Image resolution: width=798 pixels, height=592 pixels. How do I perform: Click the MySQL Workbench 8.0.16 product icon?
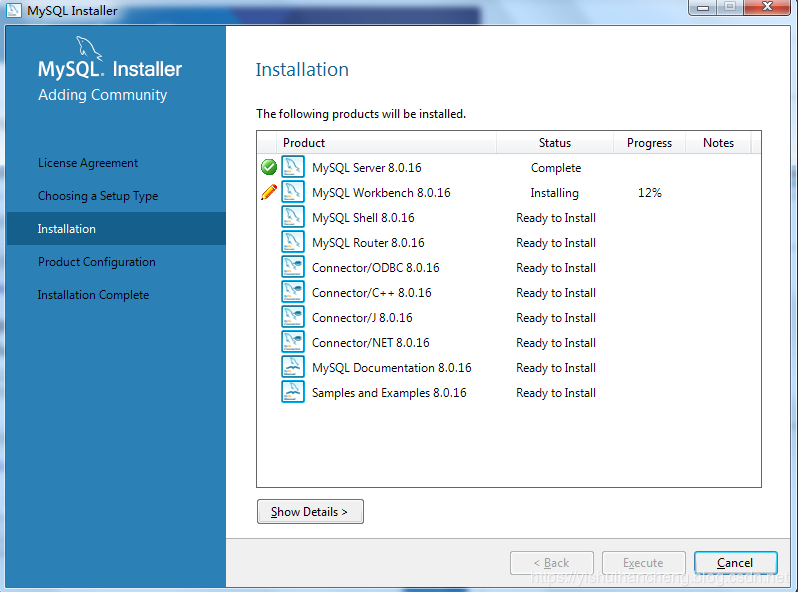tap(293, 192)
